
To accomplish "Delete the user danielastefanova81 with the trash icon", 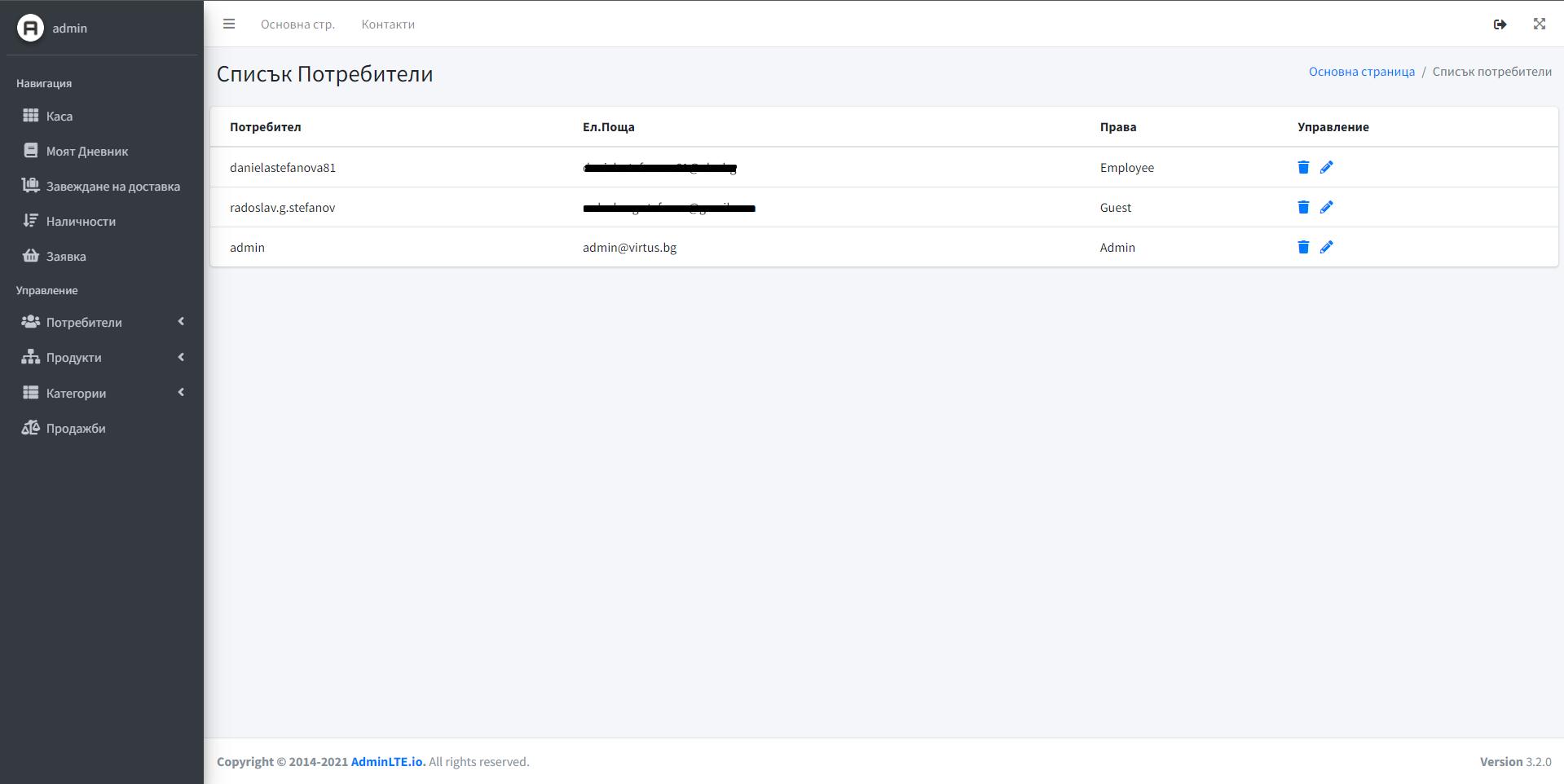I will click(1302, 167).
